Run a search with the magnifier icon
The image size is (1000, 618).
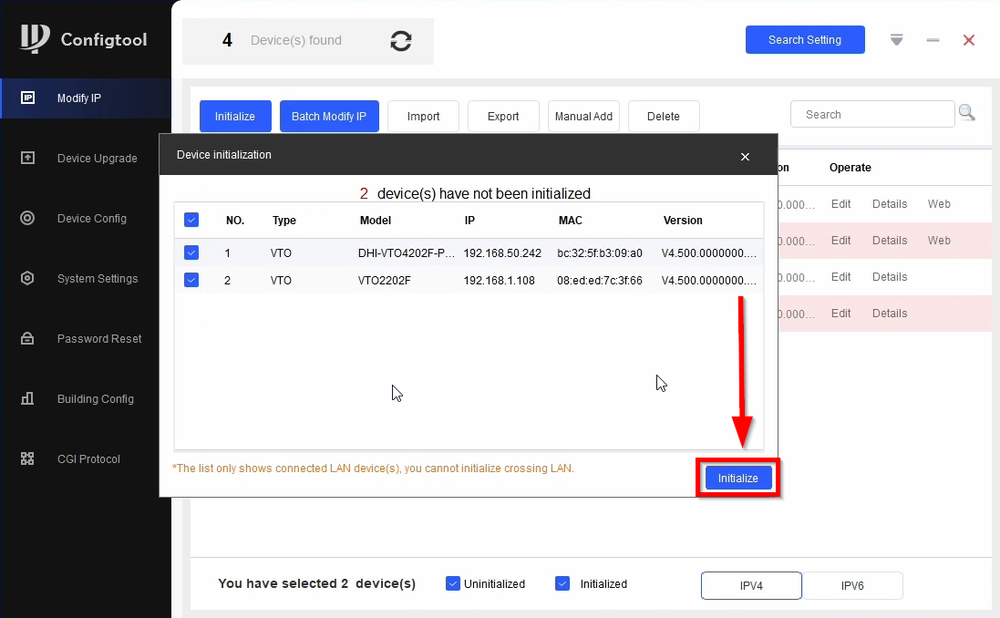(967, 113)
